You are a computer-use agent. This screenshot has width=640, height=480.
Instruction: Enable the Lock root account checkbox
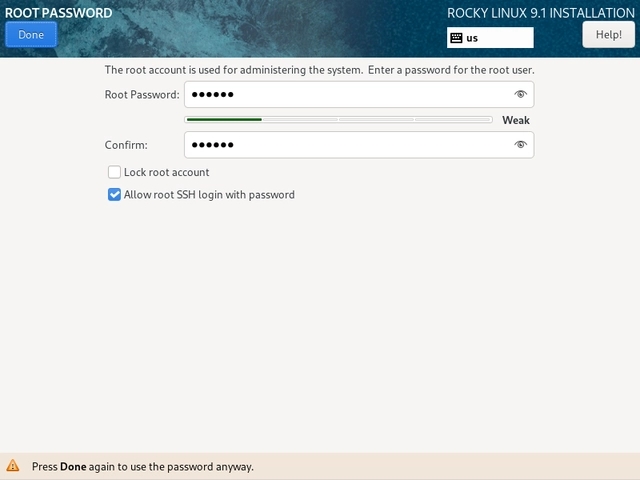[x=114, y=172]
